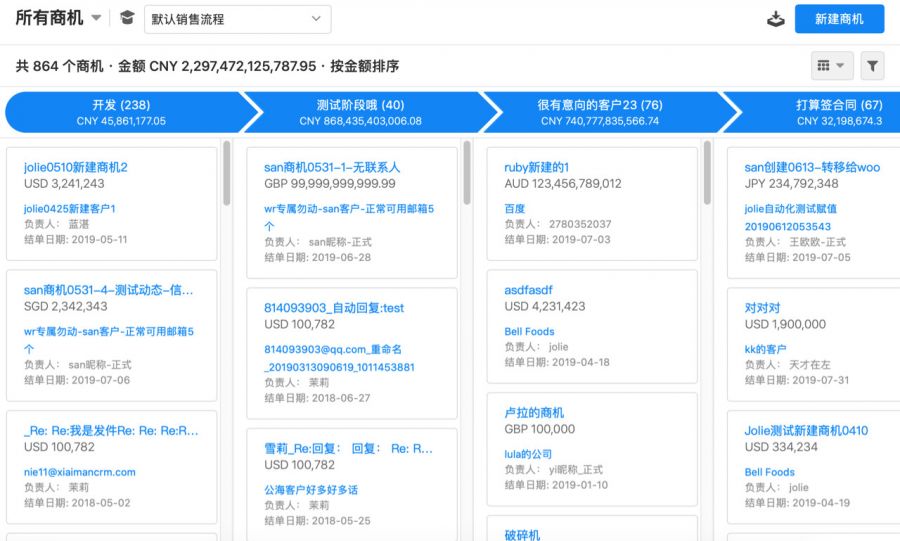Open opportunity 814093903_自动回复:test
Viewport: 900px width, 541px height.
334,308
